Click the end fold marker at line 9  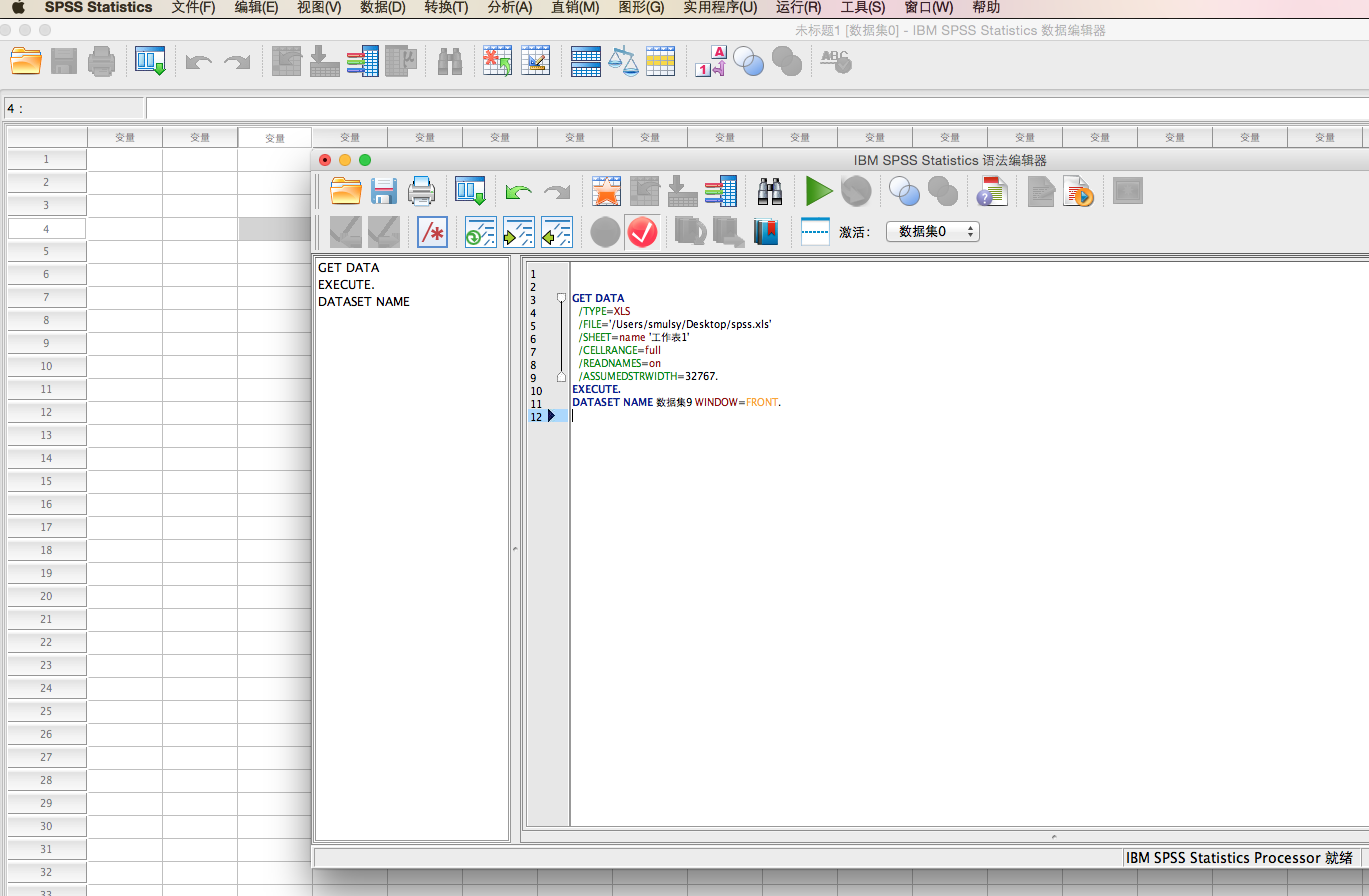[561, 377]
